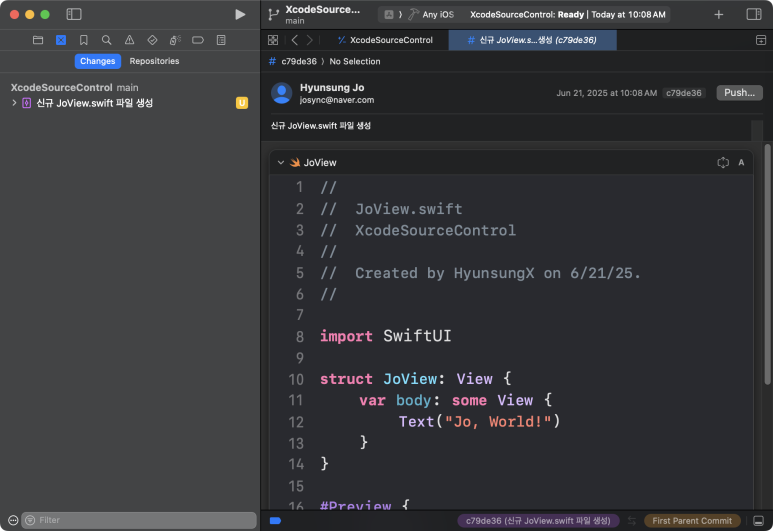773x531 pixels.
Task: Toggle the inspector panel on the right
Action: click(x=754, y=14)
